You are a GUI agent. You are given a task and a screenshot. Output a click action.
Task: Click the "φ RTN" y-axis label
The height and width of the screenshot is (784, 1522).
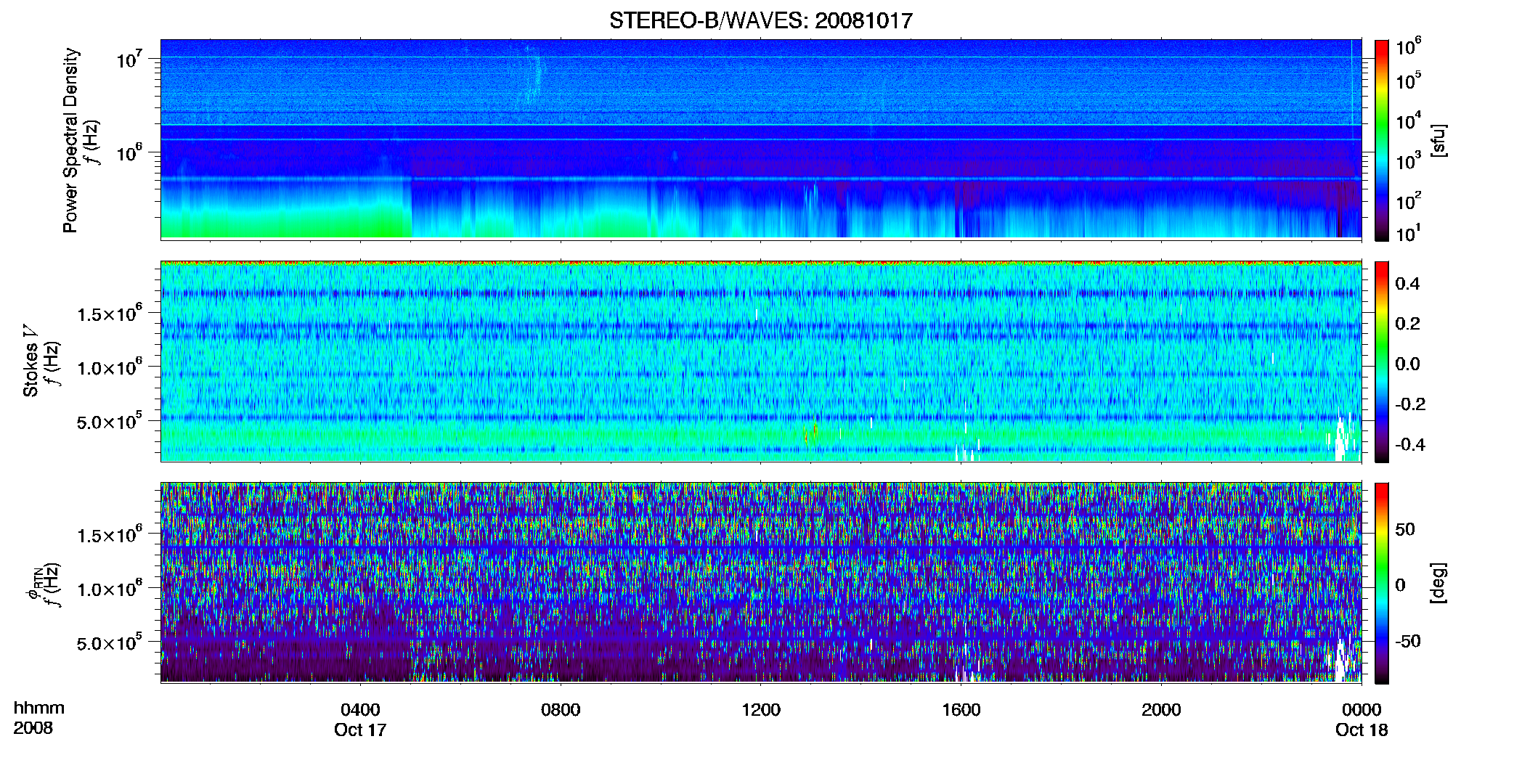click(x=33, y=584)
